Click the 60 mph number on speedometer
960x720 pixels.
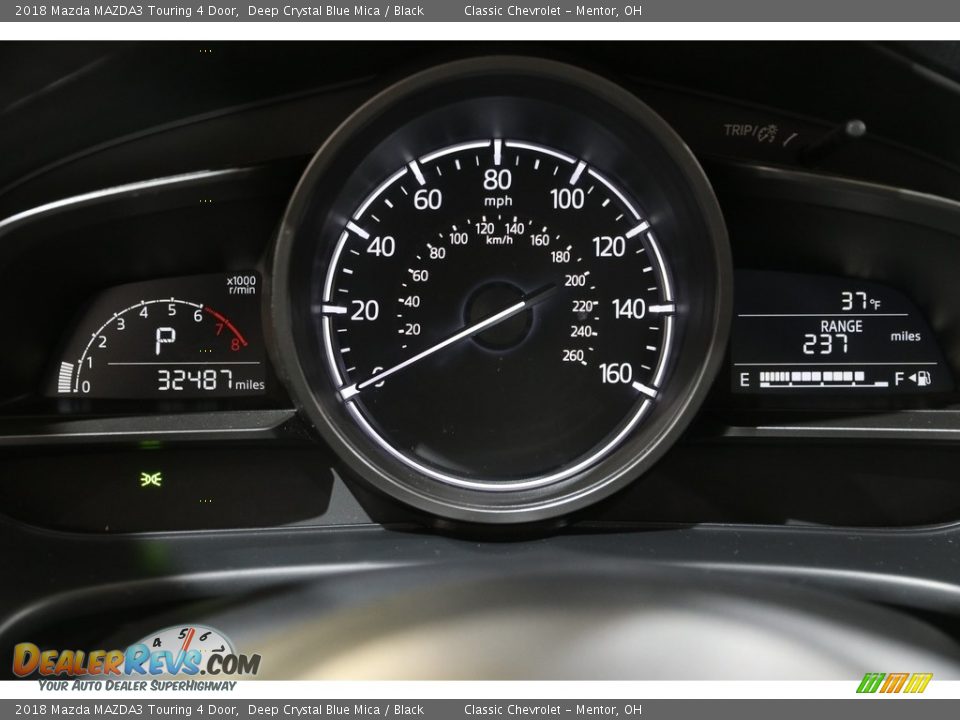tap(427, 200)
